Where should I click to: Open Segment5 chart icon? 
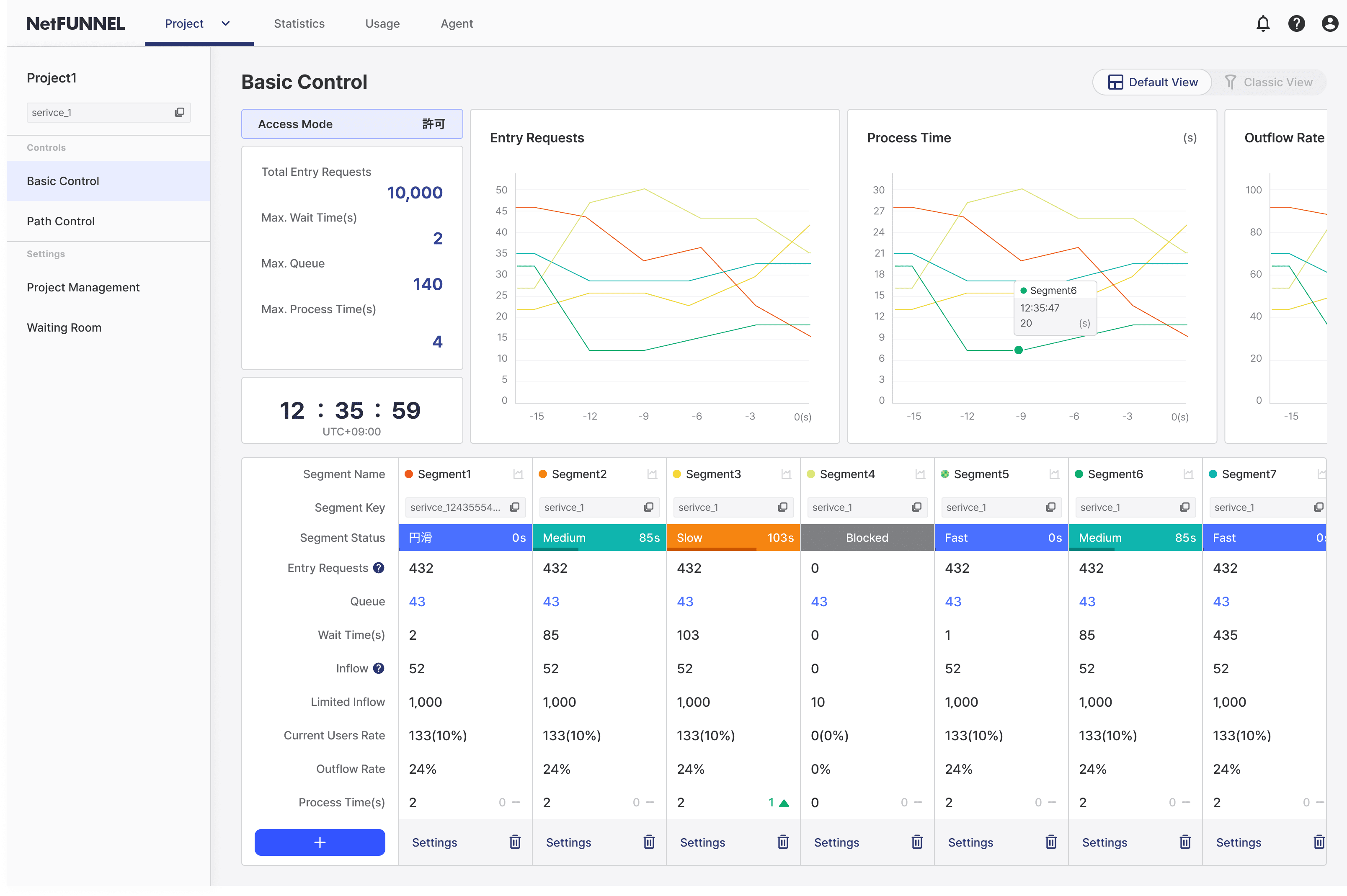coord(1054,474)
